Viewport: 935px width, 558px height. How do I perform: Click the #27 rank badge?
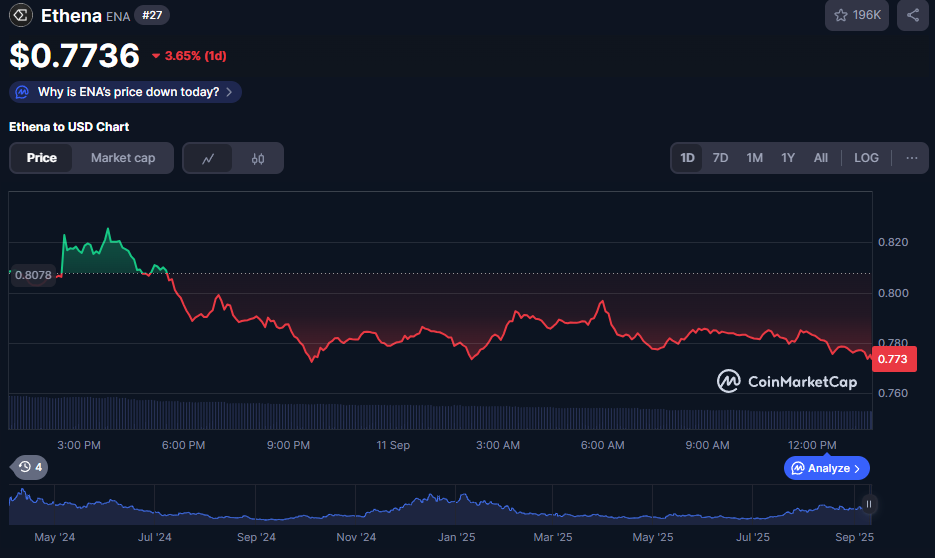click(152, 15)
